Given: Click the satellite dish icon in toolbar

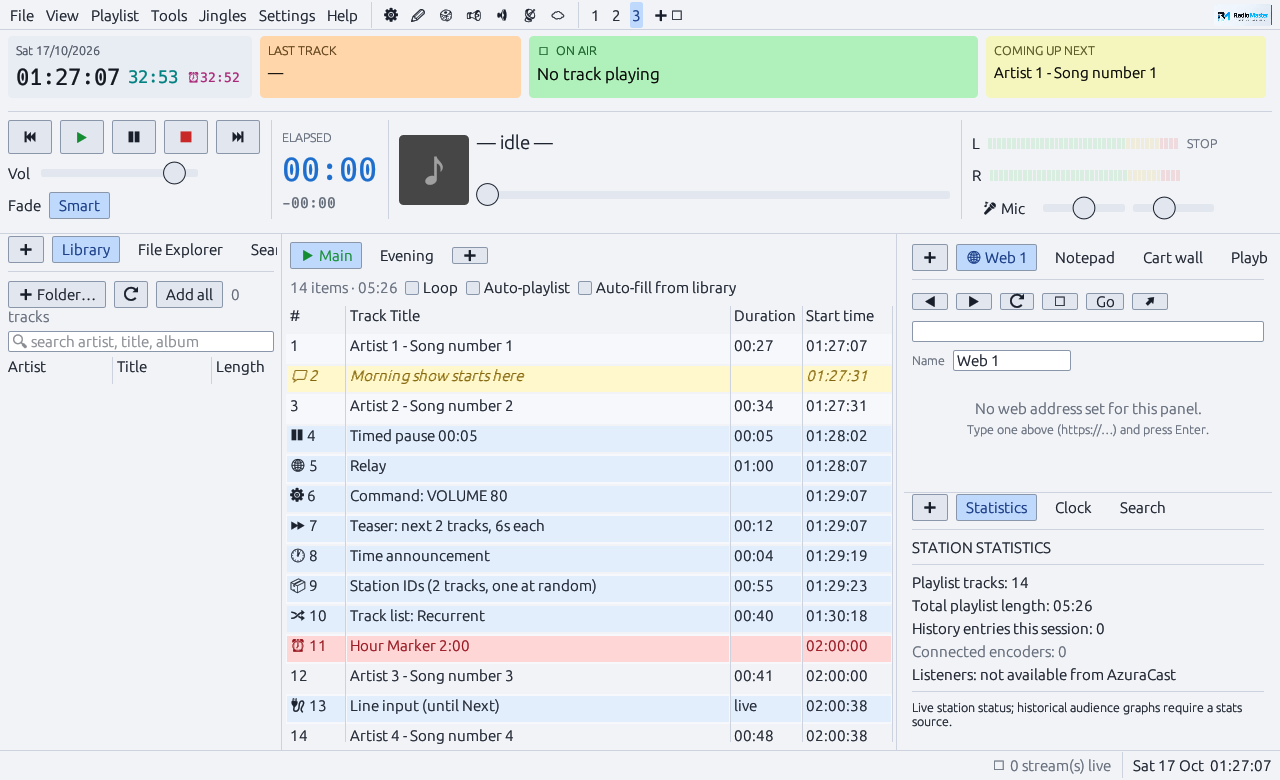Looking at the screenshot, I should coord(530,15).
